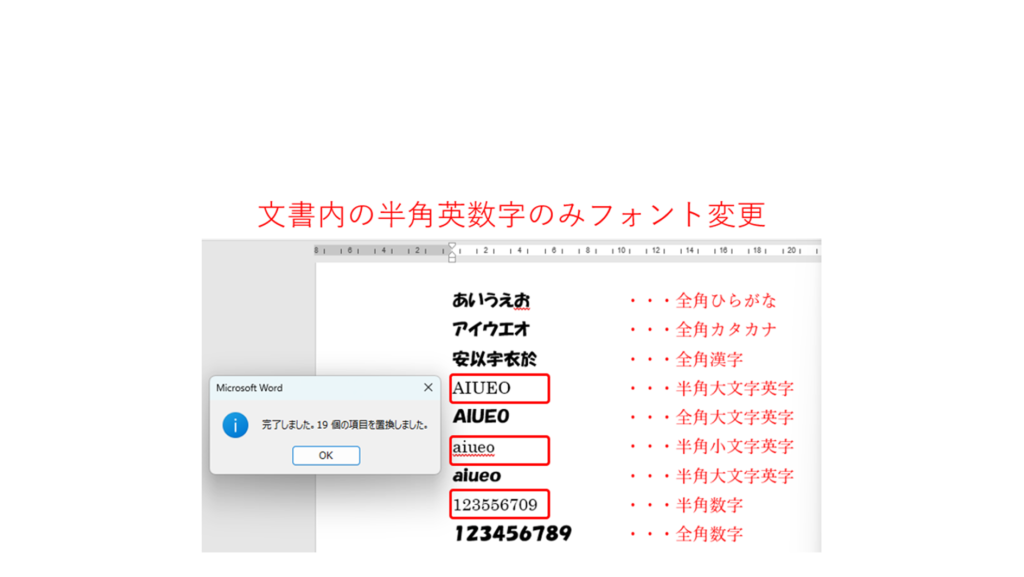The image size is (1024, 577).
Task: Click the Microsoft Word dialog title
Action: 249,388
